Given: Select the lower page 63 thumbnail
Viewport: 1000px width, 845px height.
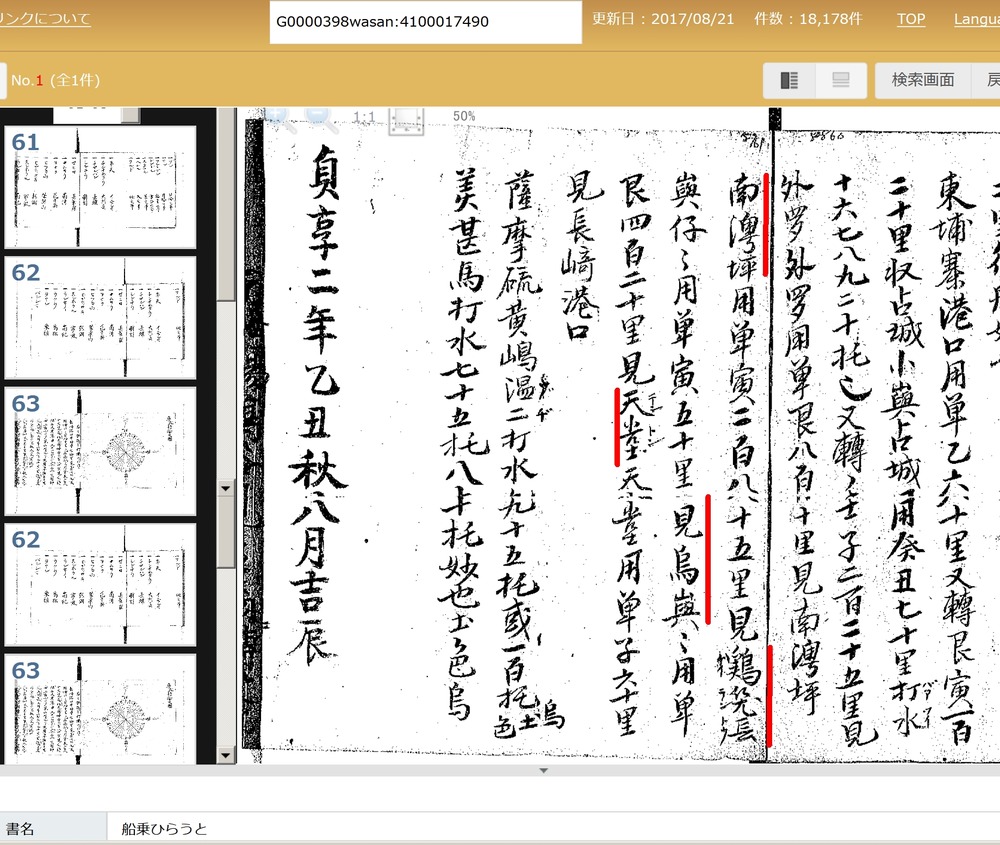Looking at the screenshot, I should 100,709.
